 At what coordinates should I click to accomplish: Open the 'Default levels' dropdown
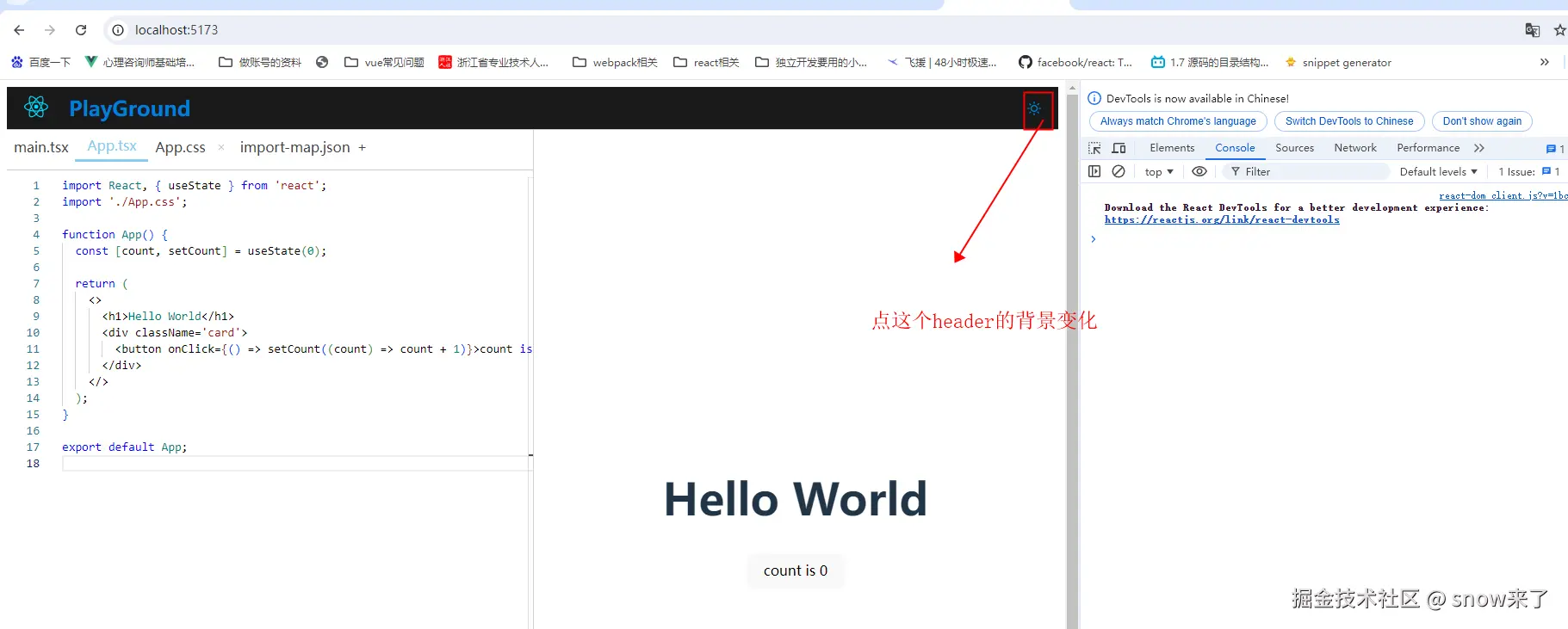1438,172
